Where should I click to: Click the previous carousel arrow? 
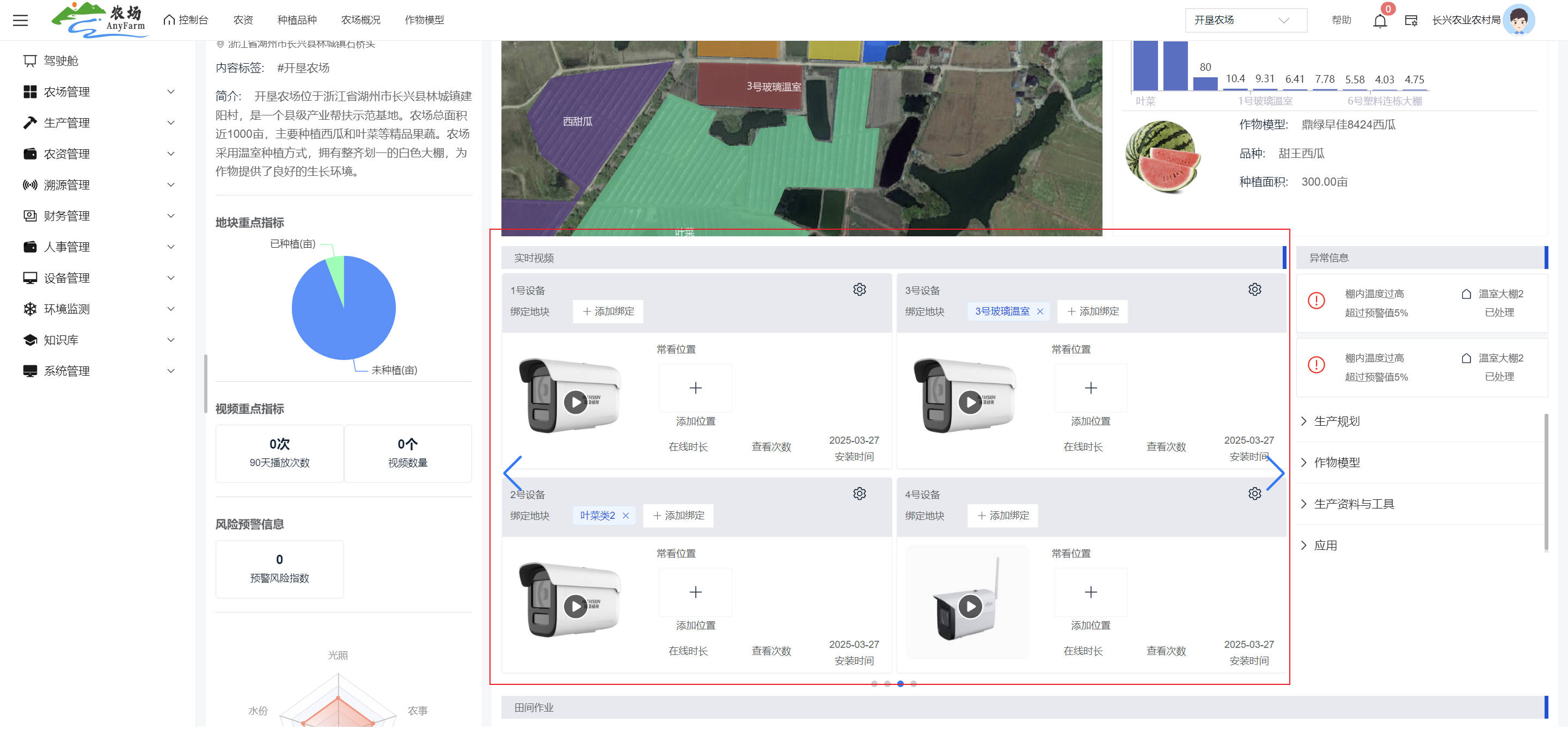pyautogui.click(x=512, y=473)
